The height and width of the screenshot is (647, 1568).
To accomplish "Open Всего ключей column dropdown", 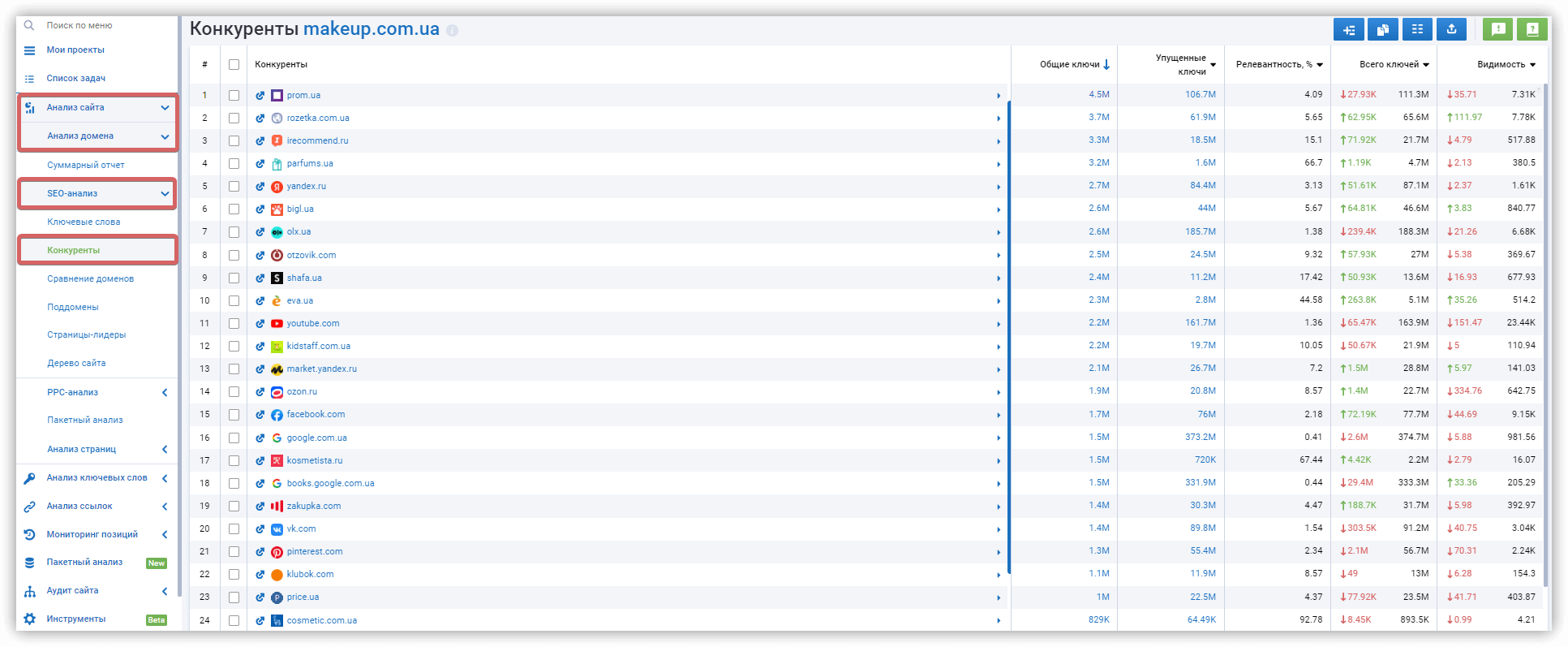I will (1426, 65).
